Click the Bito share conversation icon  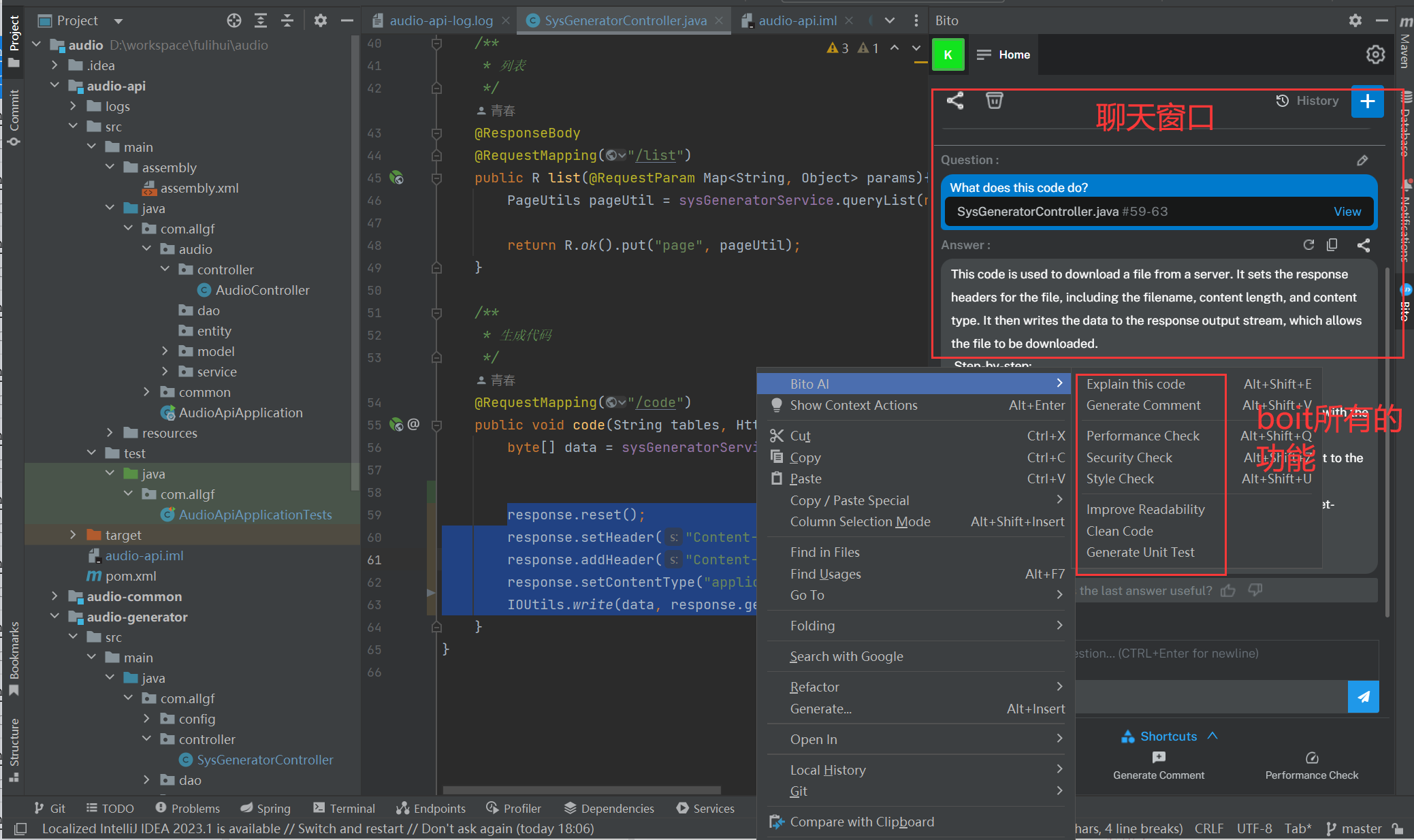click(x=955, y=101)
